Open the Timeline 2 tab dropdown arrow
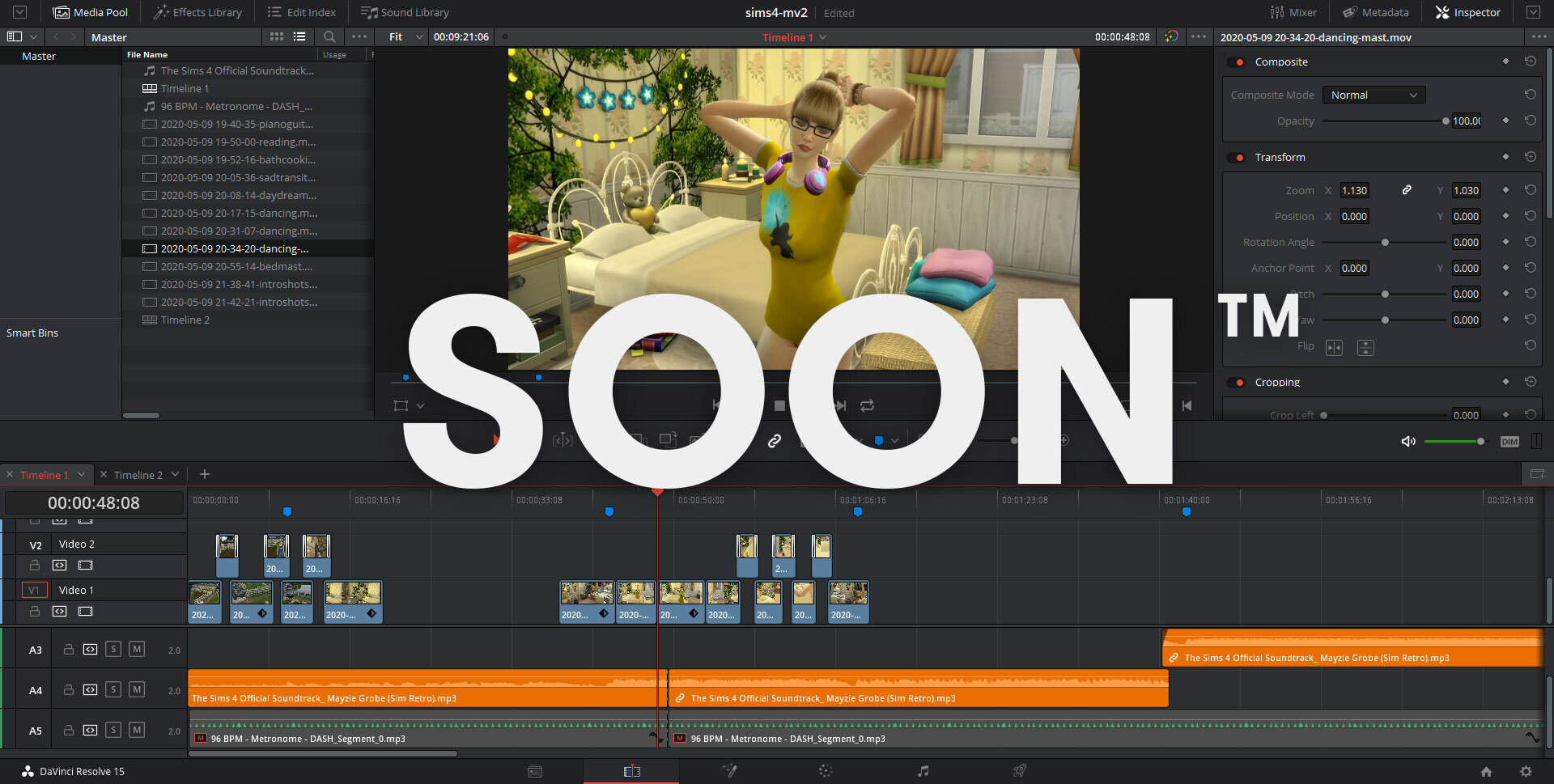This screenshot has width=1554, height=784. pyautogui.click(x=175, y=474)
